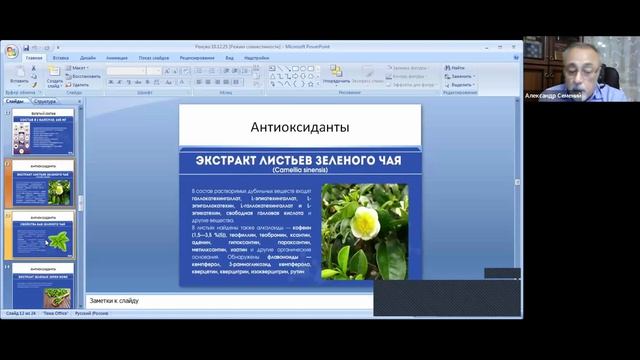Image resolution: width=640 pixels, height=360 pixels.
Task: Pick the arrow line shape in the gallery
Action: coord(288,68)
